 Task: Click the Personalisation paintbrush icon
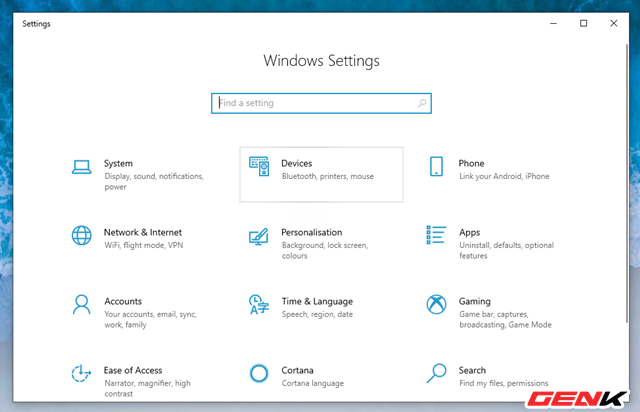pyautogui.click(x=259, y=236)
